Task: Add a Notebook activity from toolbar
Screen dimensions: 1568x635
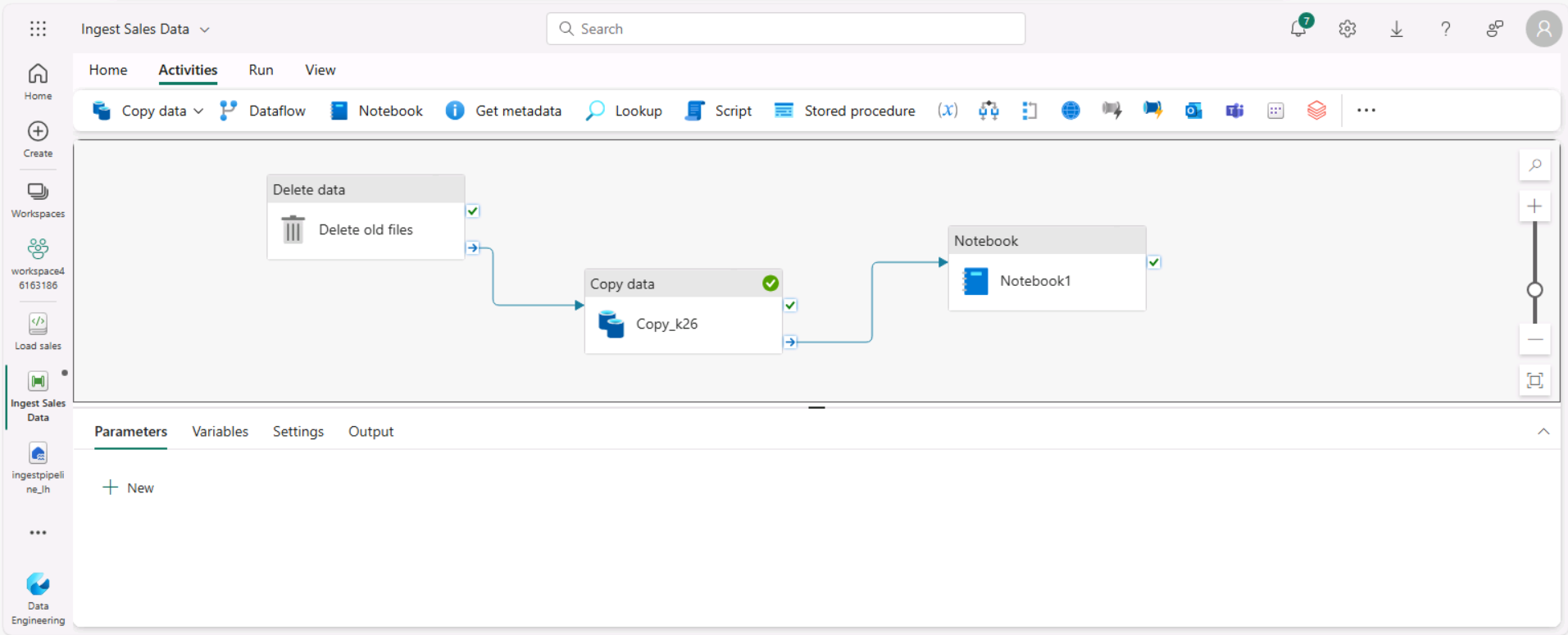Action: tap(376, 111)
